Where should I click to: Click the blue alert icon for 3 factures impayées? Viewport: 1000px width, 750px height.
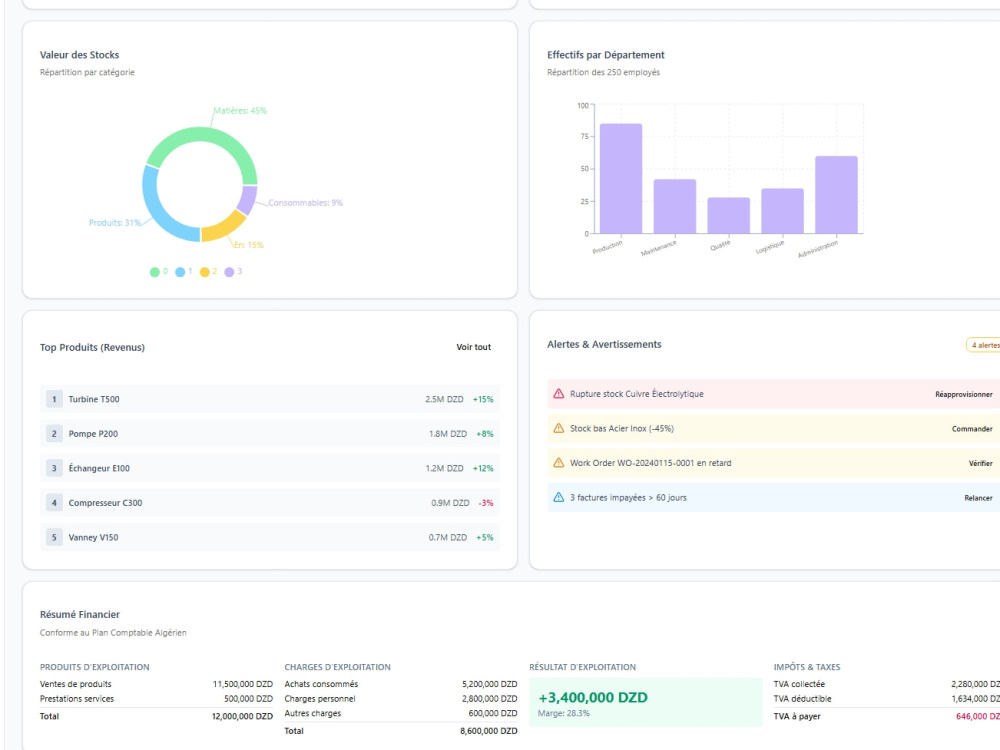point(558,497)
